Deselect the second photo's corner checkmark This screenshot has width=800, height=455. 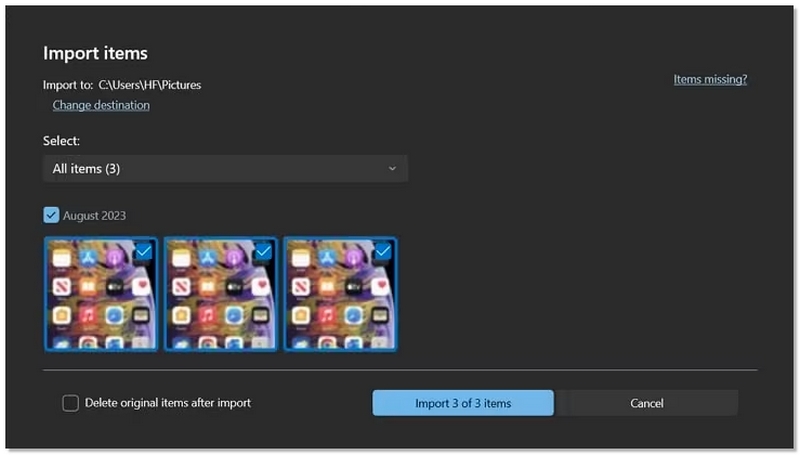tap(263, 252)
